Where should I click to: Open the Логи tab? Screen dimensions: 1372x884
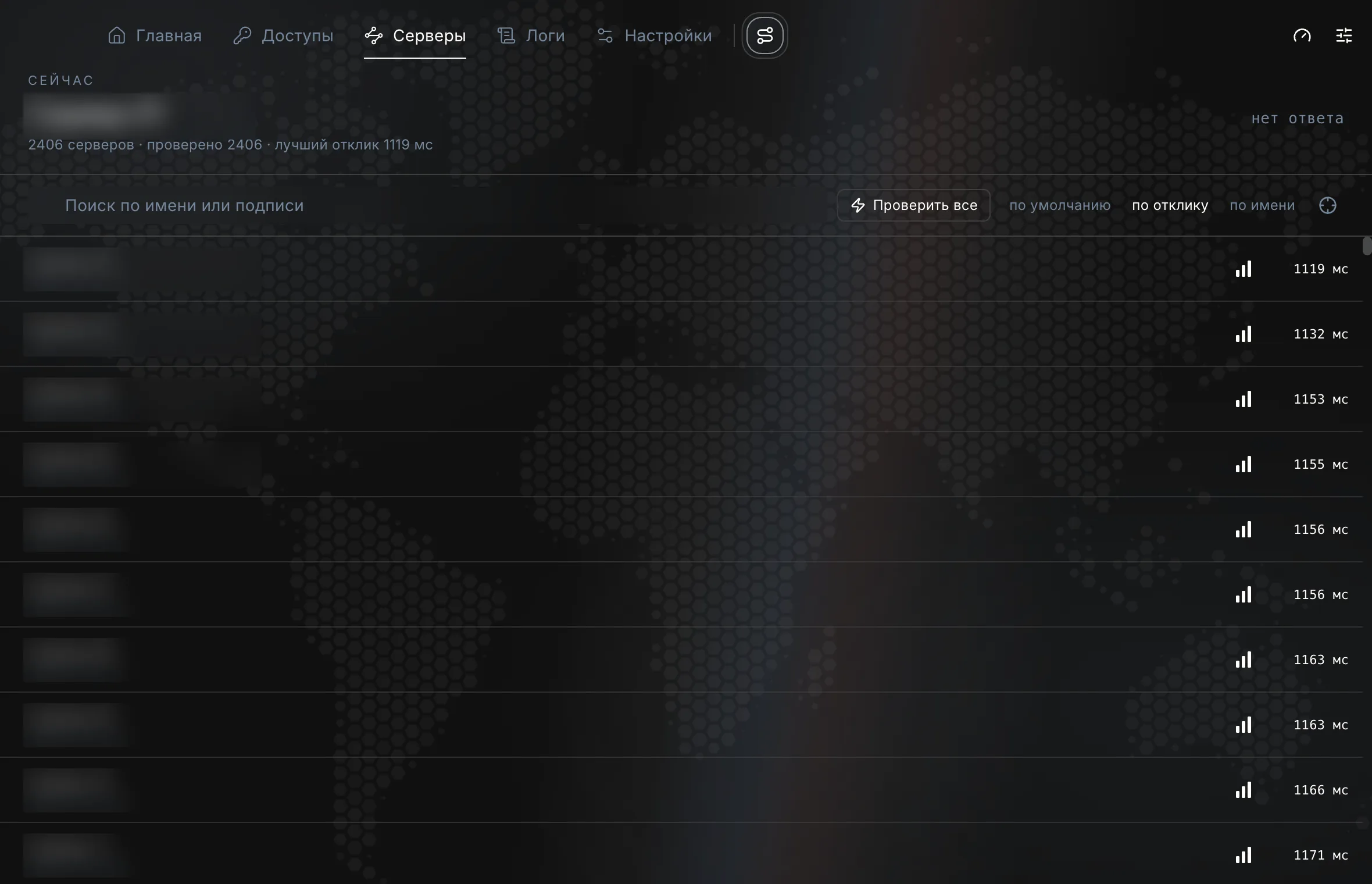point(531,35)
